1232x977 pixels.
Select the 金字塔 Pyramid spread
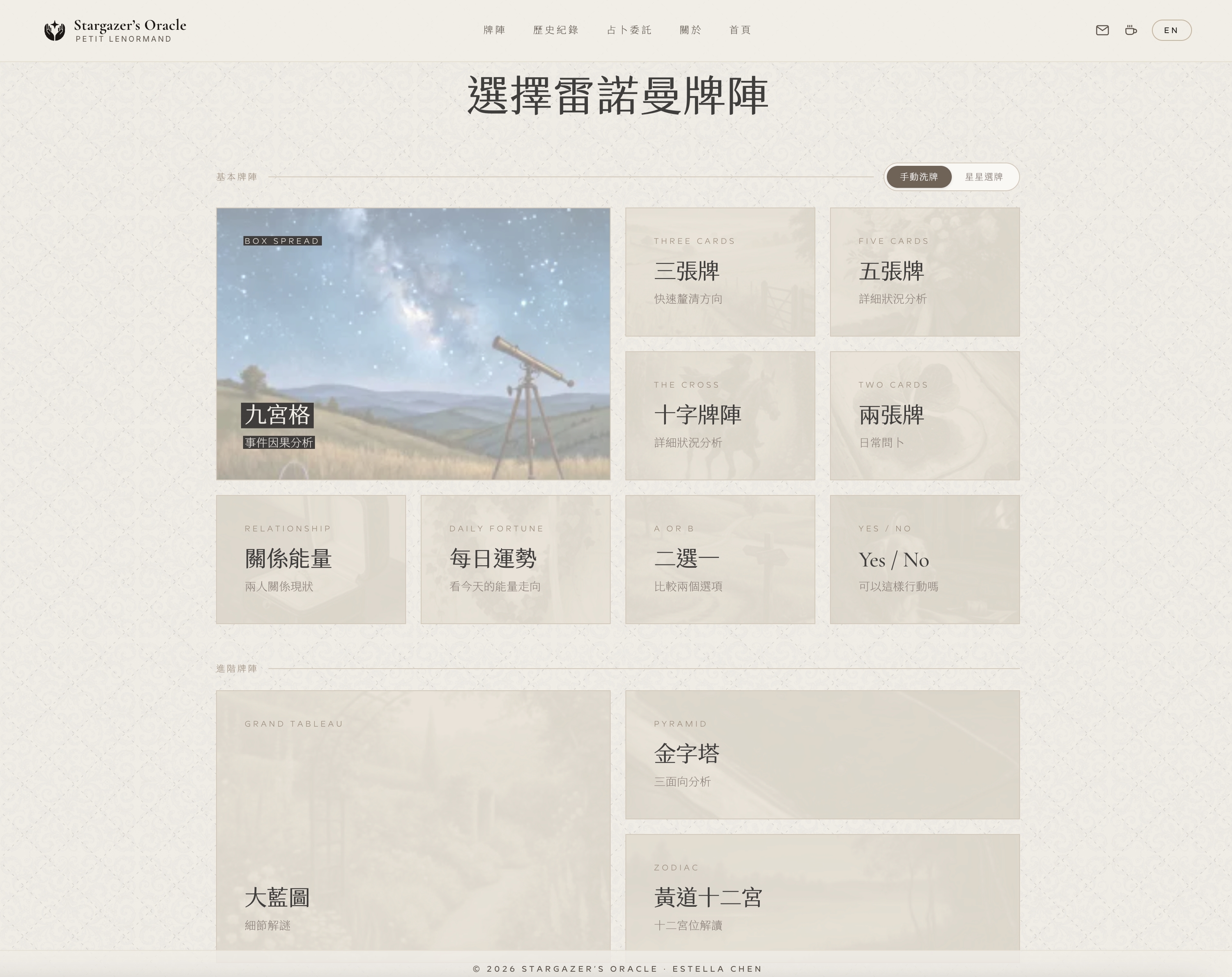(x=822, y=755)
